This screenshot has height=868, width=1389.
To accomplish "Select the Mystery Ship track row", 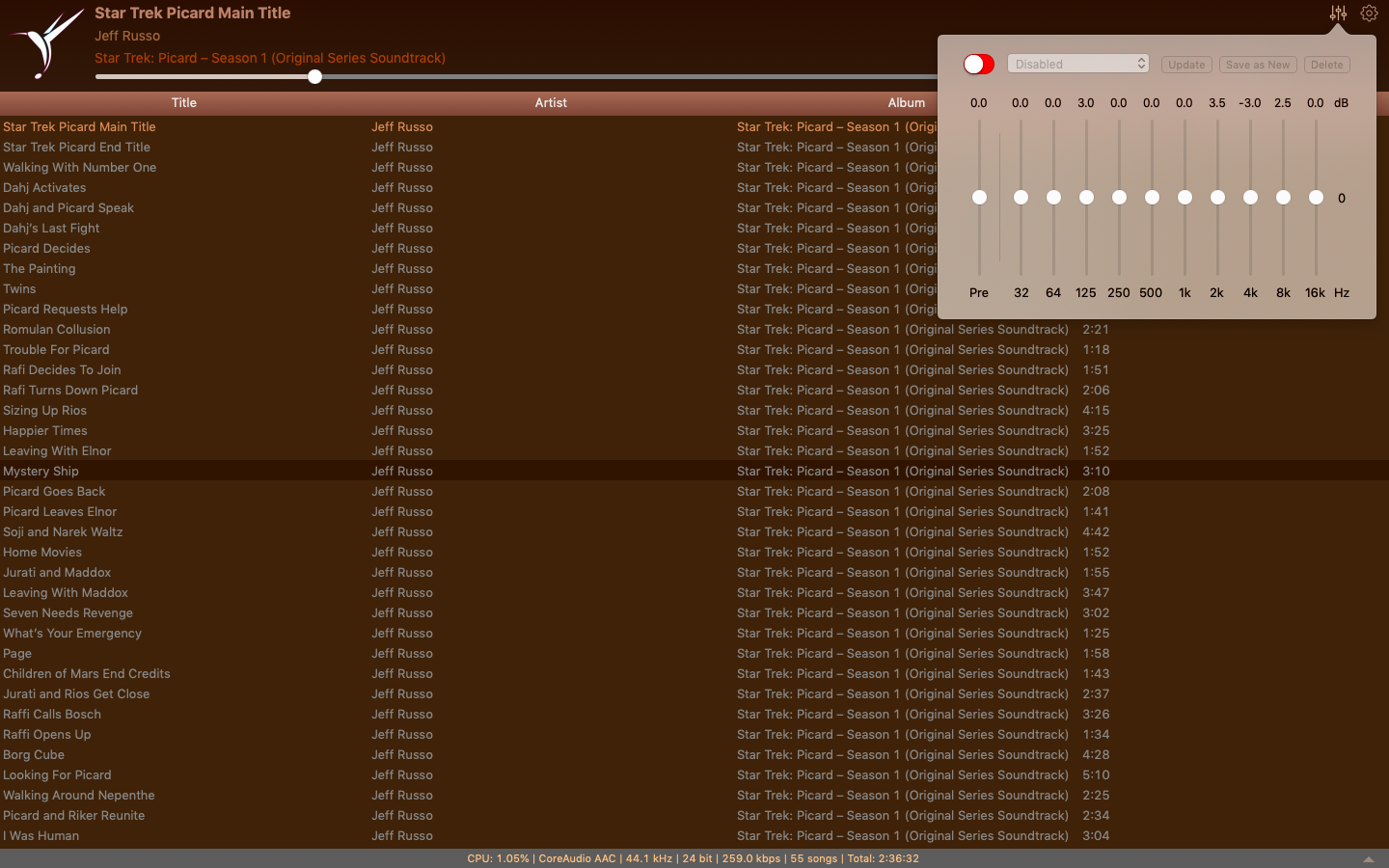I will 694,472.
